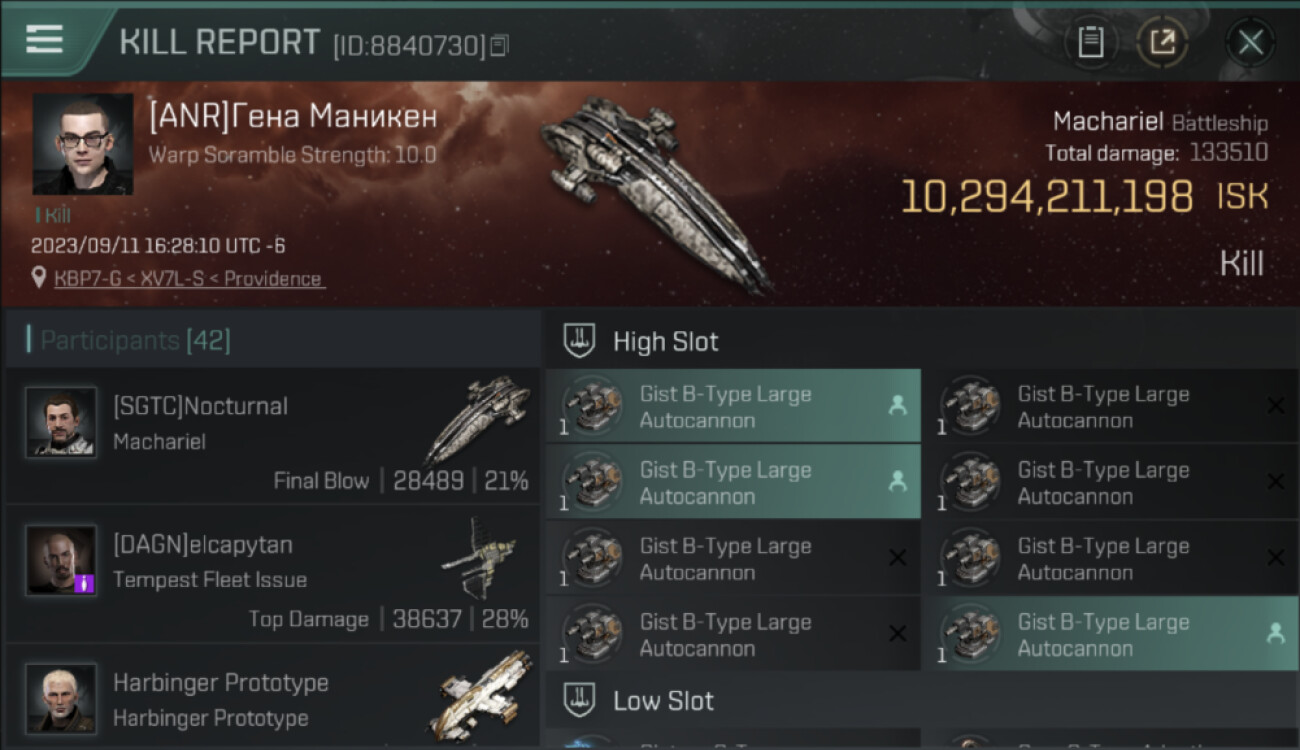Share the kill report externally
The image size is (1300, 750).
tap(1162, 42)
